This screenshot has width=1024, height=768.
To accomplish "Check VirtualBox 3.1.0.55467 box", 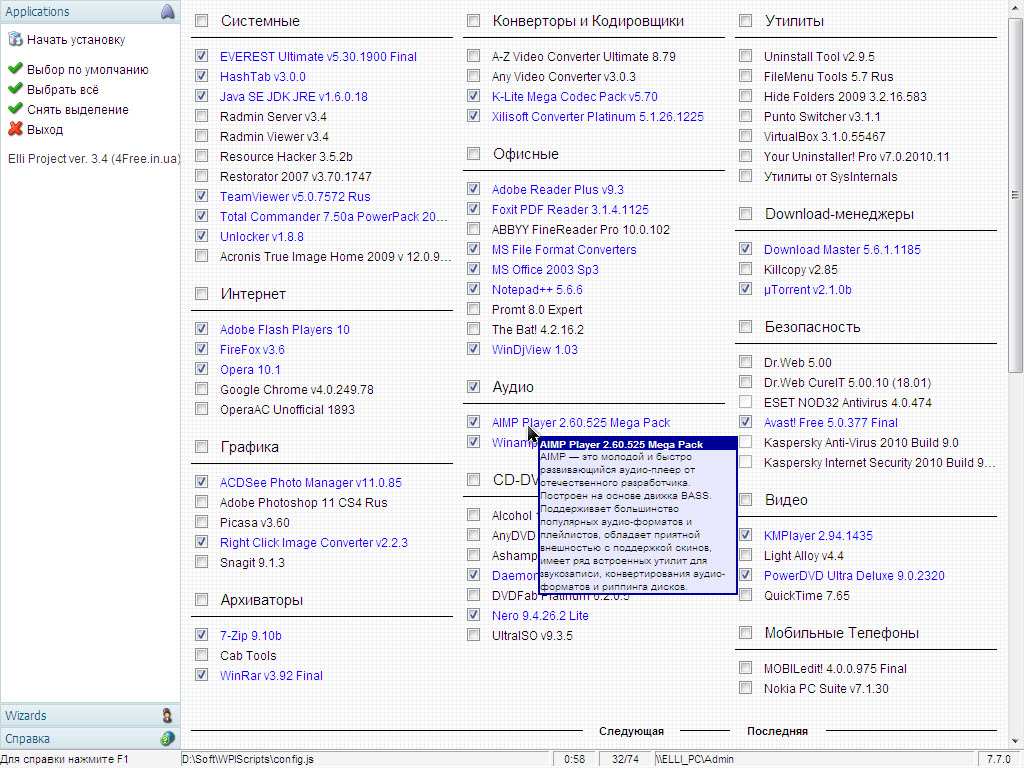I will pos(745,136).
